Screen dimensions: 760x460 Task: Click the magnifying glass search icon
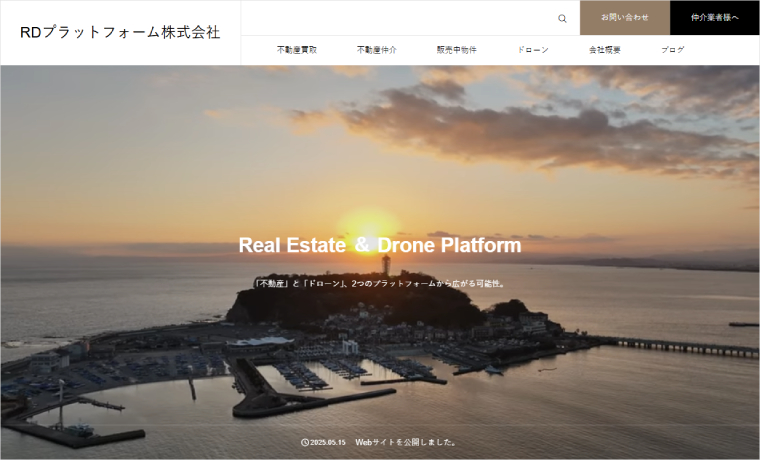tap(562, 18)
